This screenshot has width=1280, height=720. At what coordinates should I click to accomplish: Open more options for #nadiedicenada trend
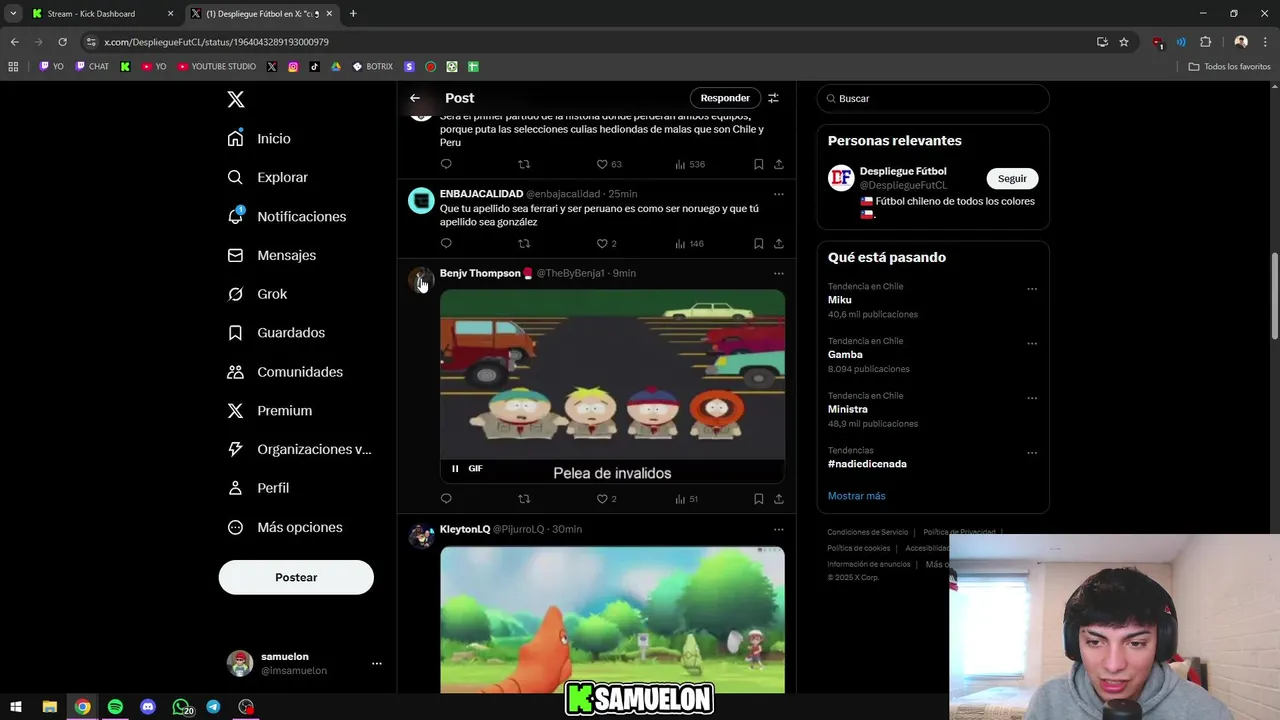(x=1032, y=453)
